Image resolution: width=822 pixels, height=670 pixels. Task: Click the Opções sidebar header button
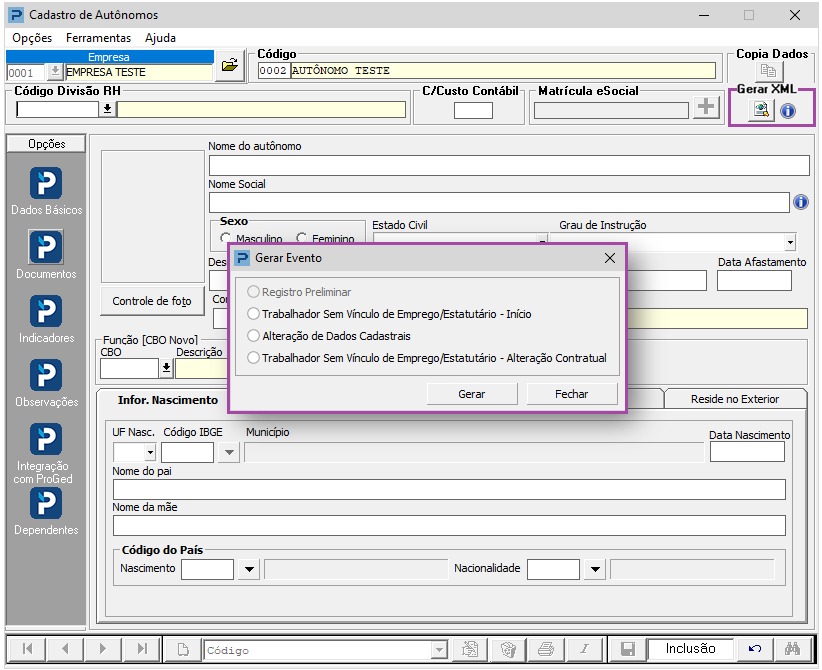47,144
